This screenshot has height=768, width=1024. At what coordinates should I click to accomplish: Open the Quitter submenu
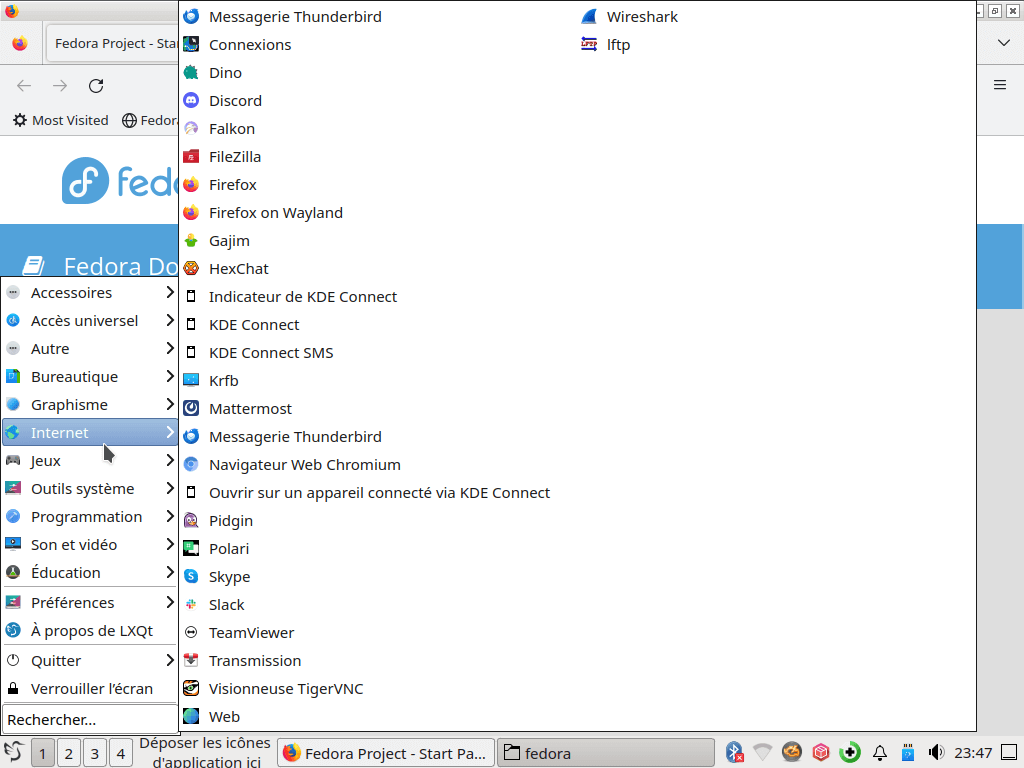coord(90,662)
